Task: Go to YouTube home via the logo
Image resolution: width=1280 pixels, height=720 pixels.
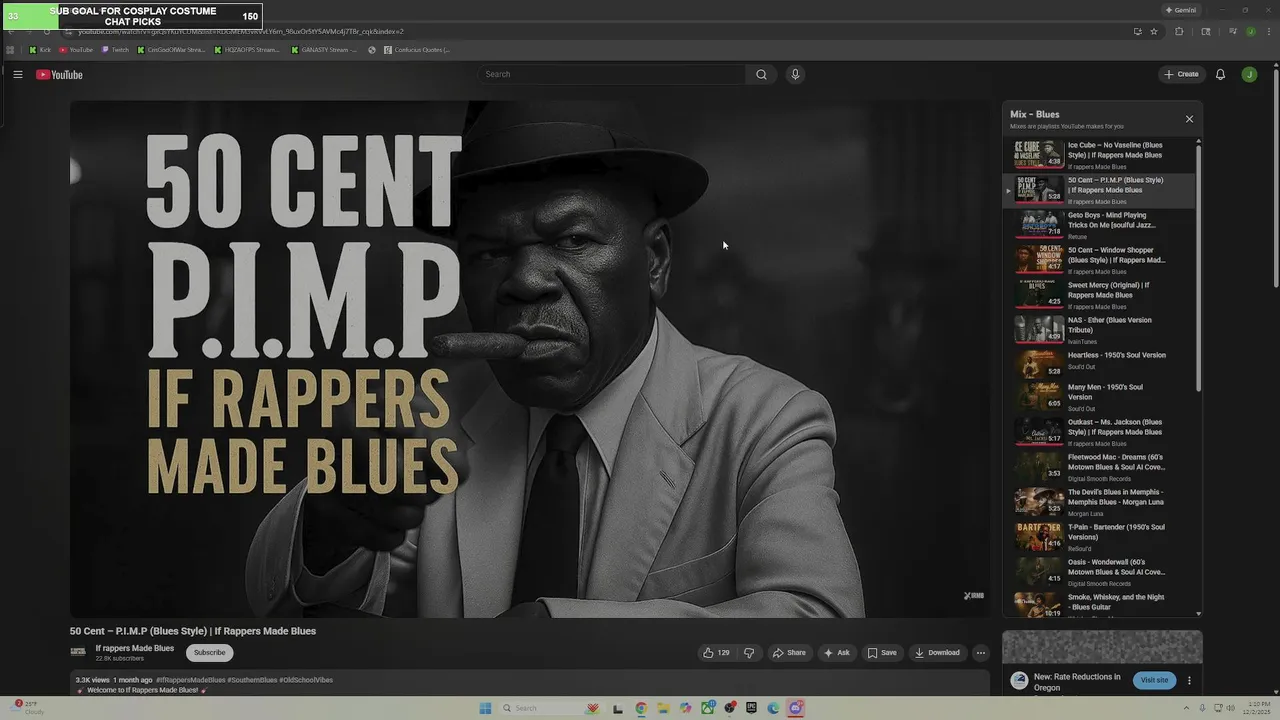Action: 59,74
